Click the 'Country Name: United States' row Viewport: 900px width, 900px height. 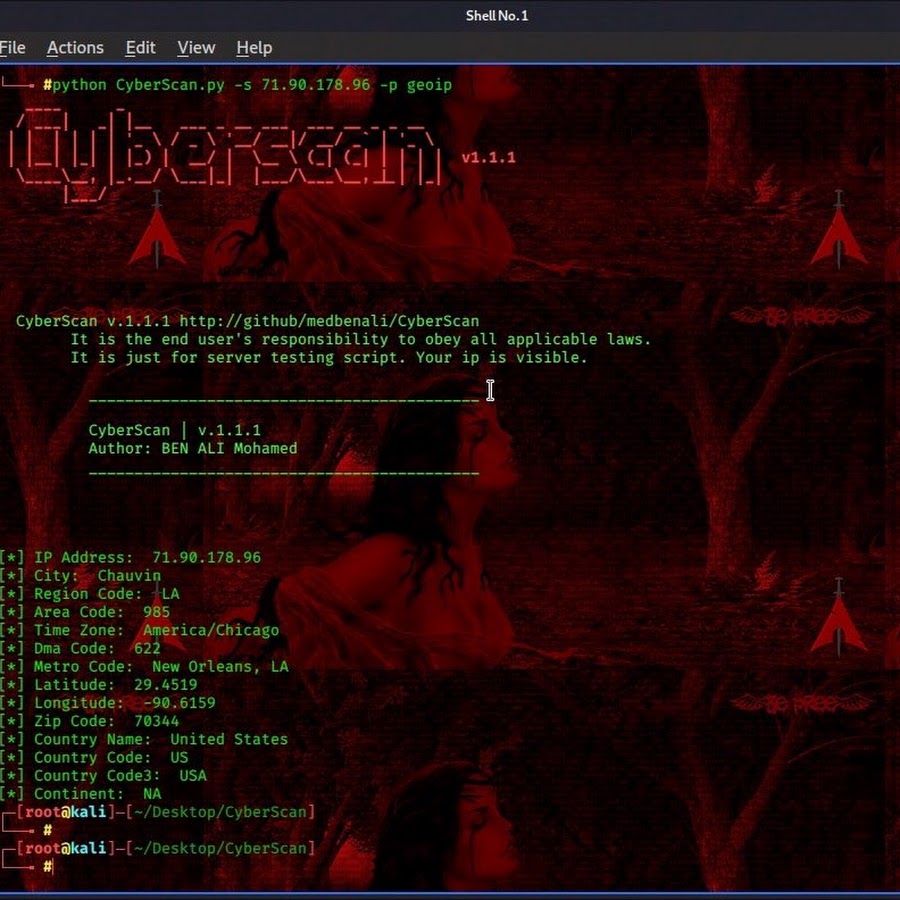144,739
